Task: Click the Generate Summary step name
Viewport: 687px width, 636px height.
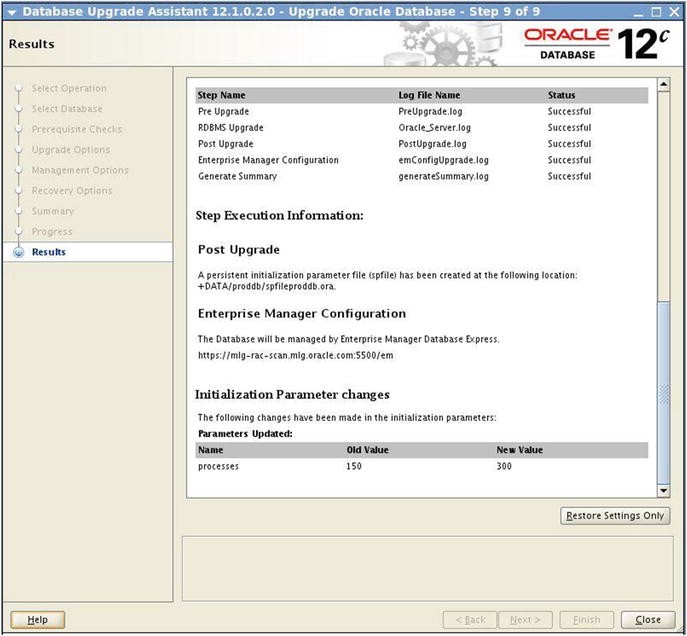Action: point(237,177)
